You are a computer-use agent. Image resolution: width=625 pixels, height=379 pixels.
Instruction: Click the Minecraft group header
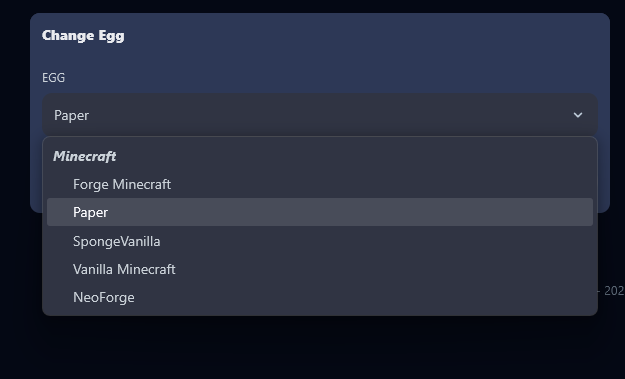[x=85, y=156]
